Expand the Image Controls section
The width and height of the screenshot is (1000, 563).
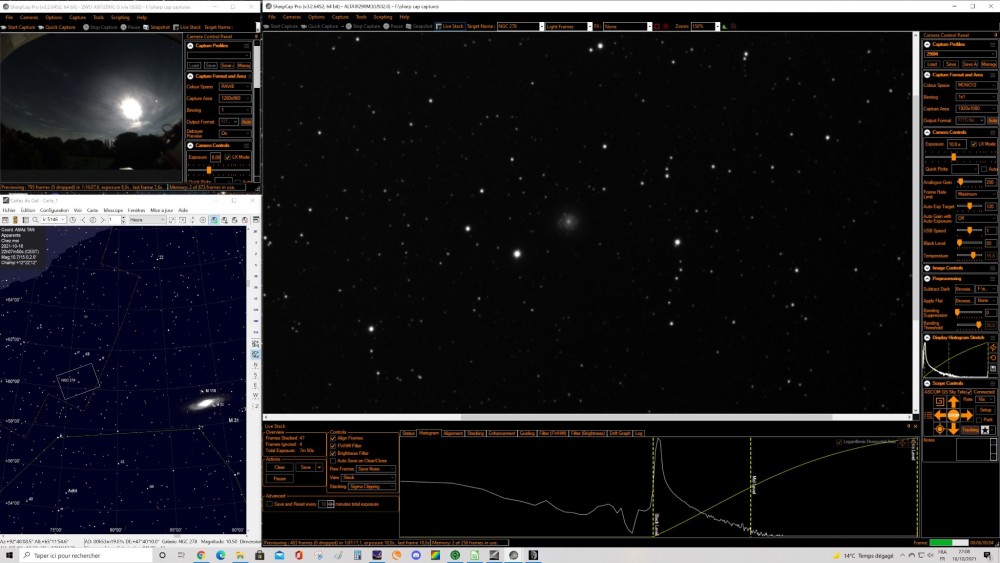(927, 268)
